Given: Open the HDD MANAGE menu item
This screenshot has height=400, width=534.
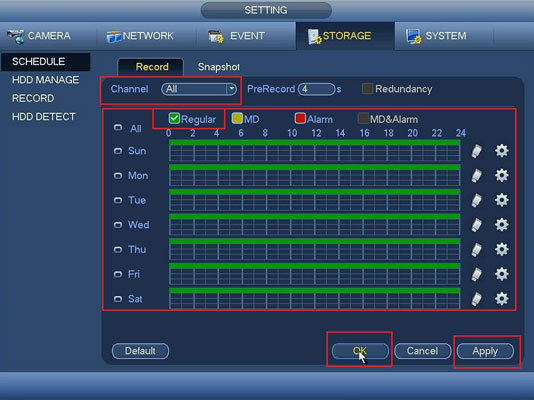Looking at the screenshot, I should [x=45, y=80].
